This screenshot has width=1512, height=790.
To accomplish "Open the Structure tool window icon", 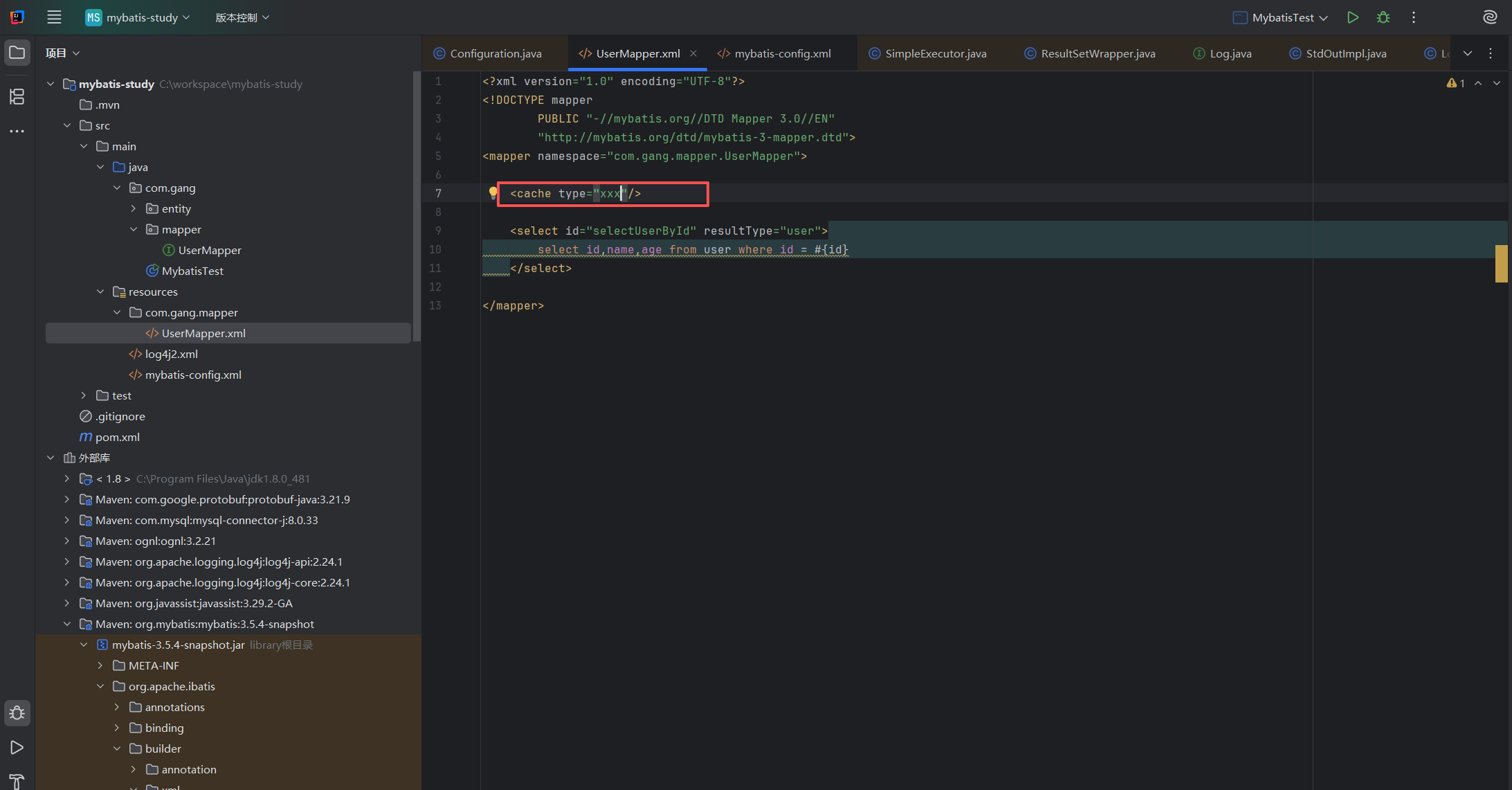I will (17, 96).
